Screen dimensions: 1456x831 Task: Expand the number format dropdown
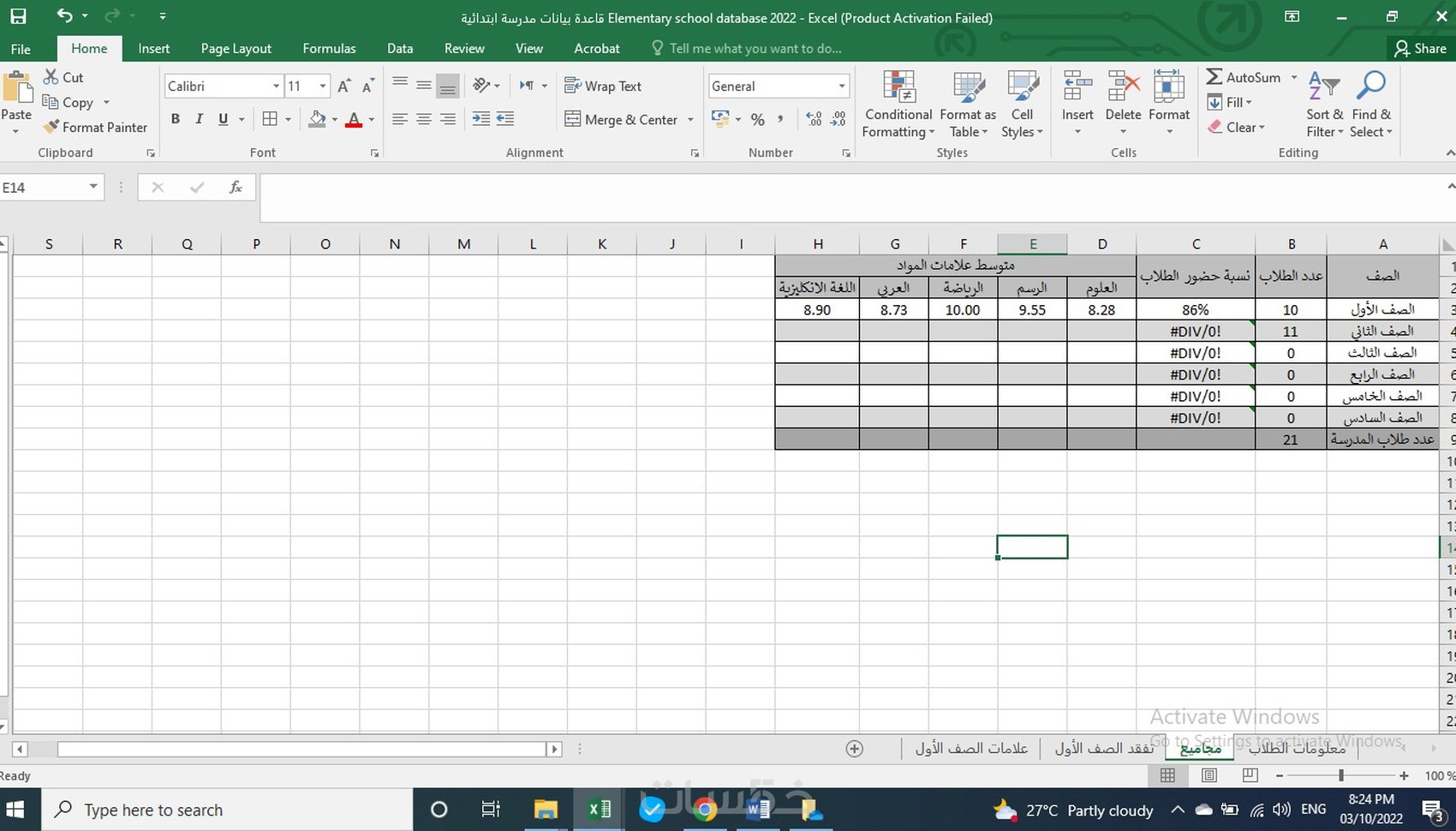pos(842,86)
